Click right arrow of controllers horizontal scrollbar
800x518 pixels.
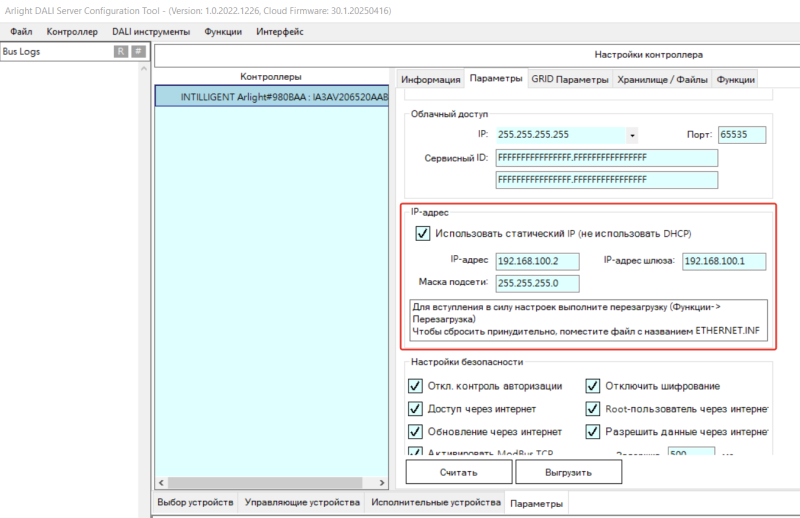click(x=382, y=482)
